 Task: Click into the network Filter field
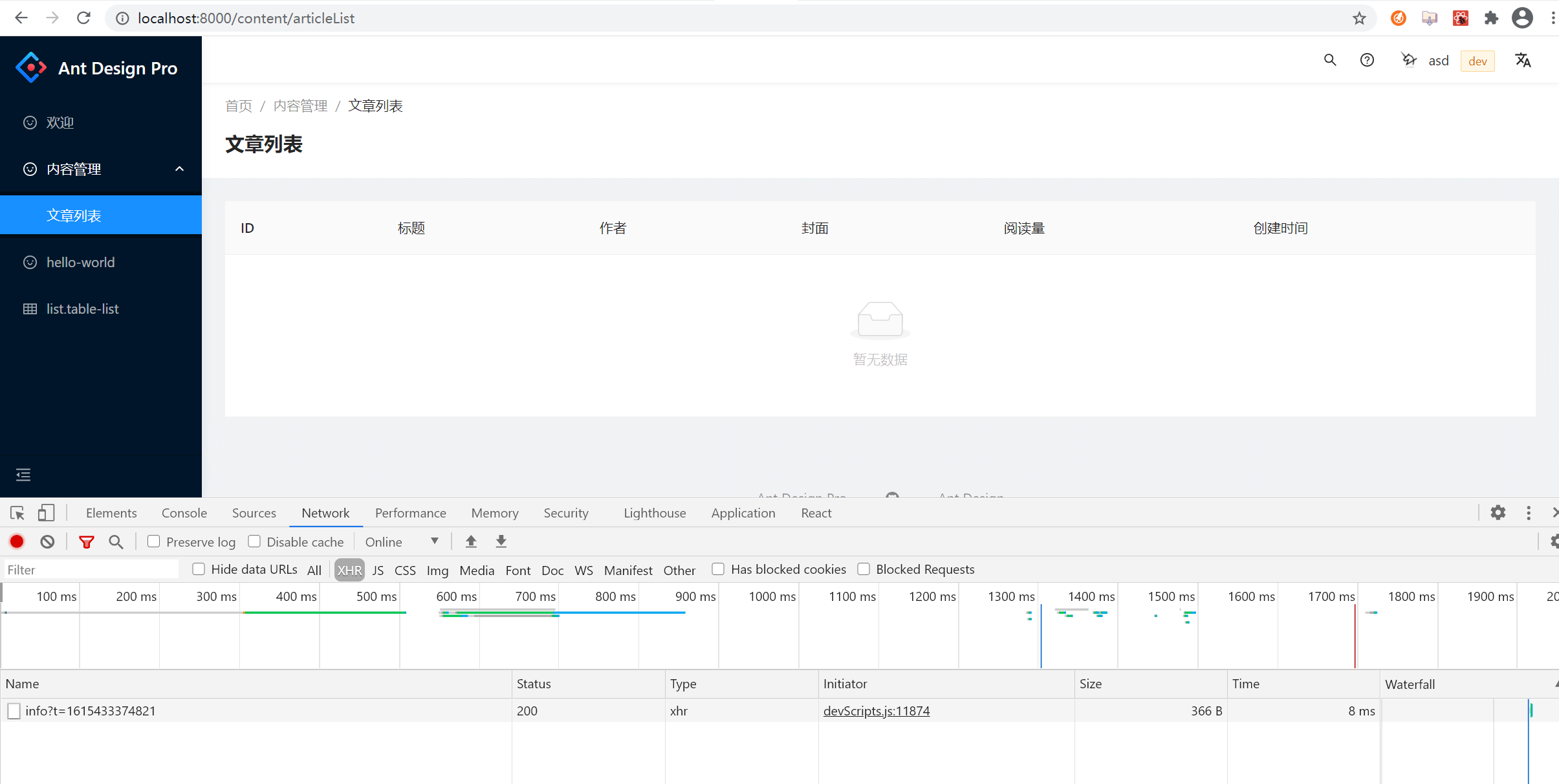[x=91, y=570]
